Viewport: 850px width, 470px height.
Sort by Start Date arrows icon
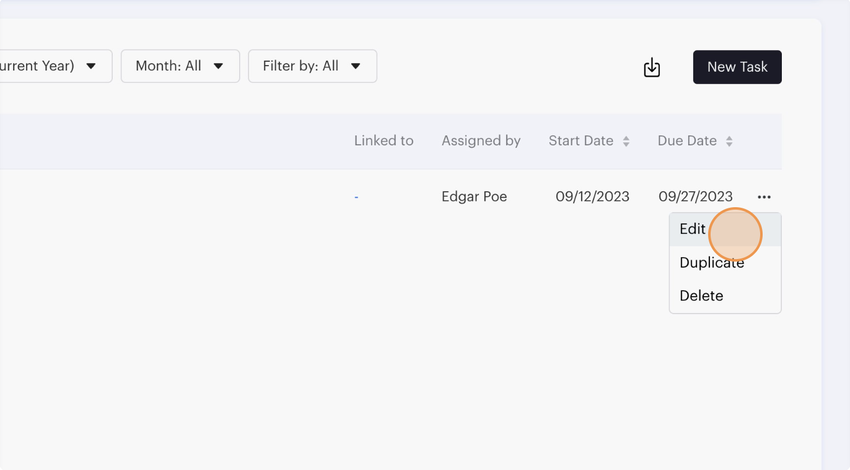[x=626, y=142]
